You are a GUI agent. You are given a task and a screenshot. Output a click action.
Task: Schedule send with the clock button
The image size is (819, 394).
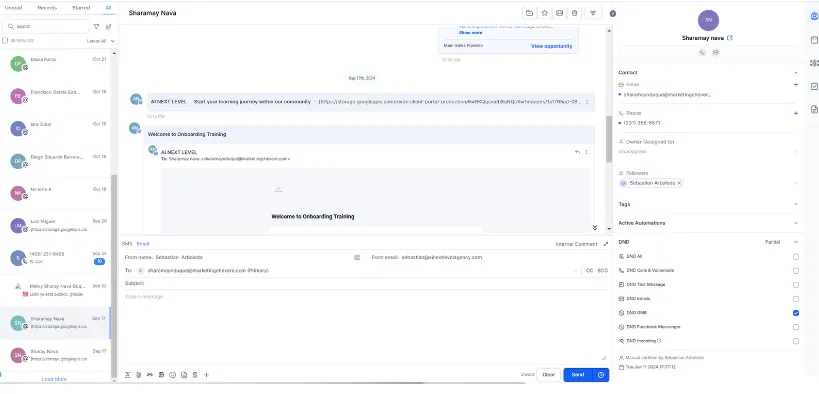pos(601,375)
